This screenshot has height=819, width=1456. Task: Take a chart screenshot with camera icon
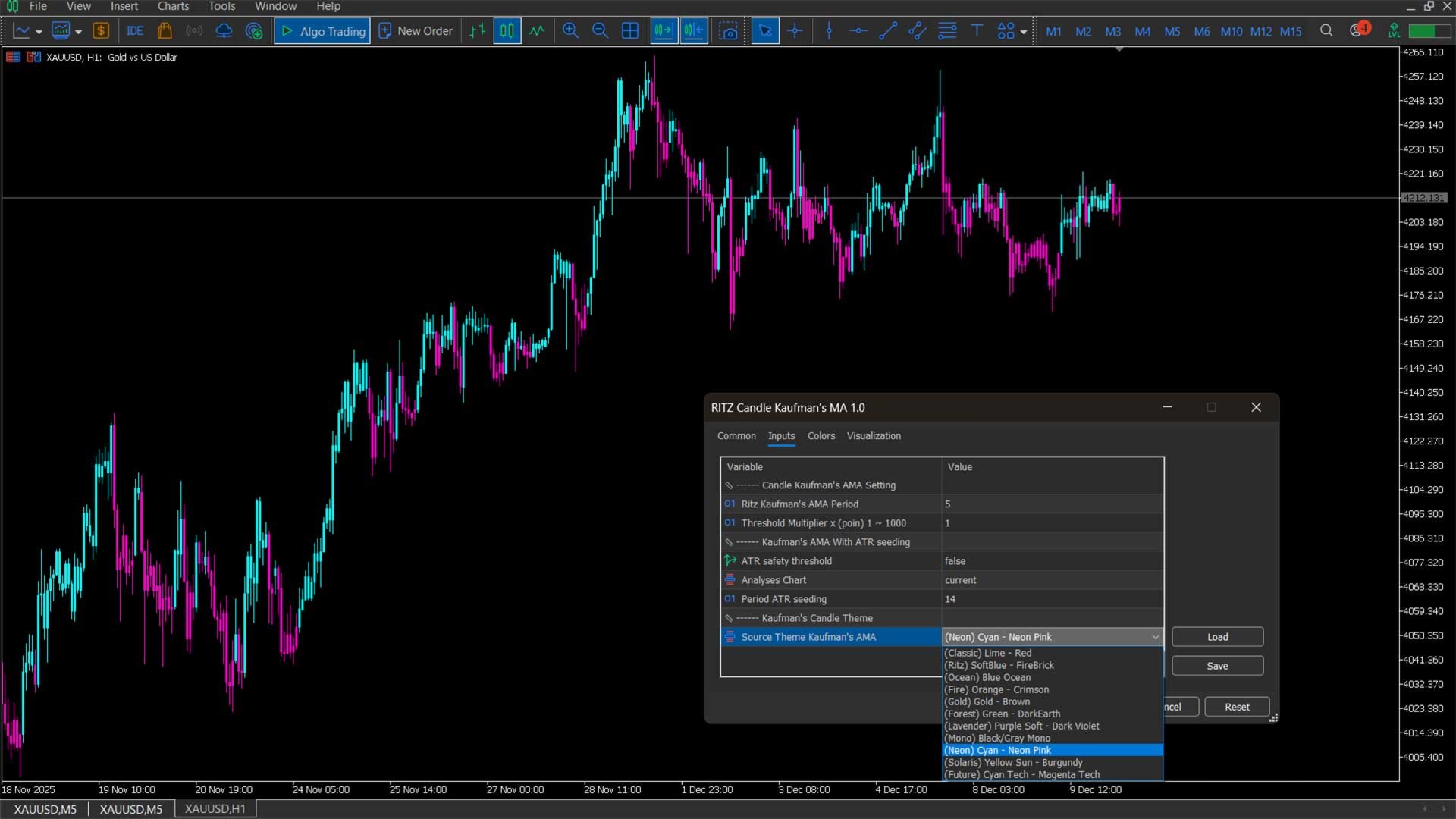tap(728, 31)
